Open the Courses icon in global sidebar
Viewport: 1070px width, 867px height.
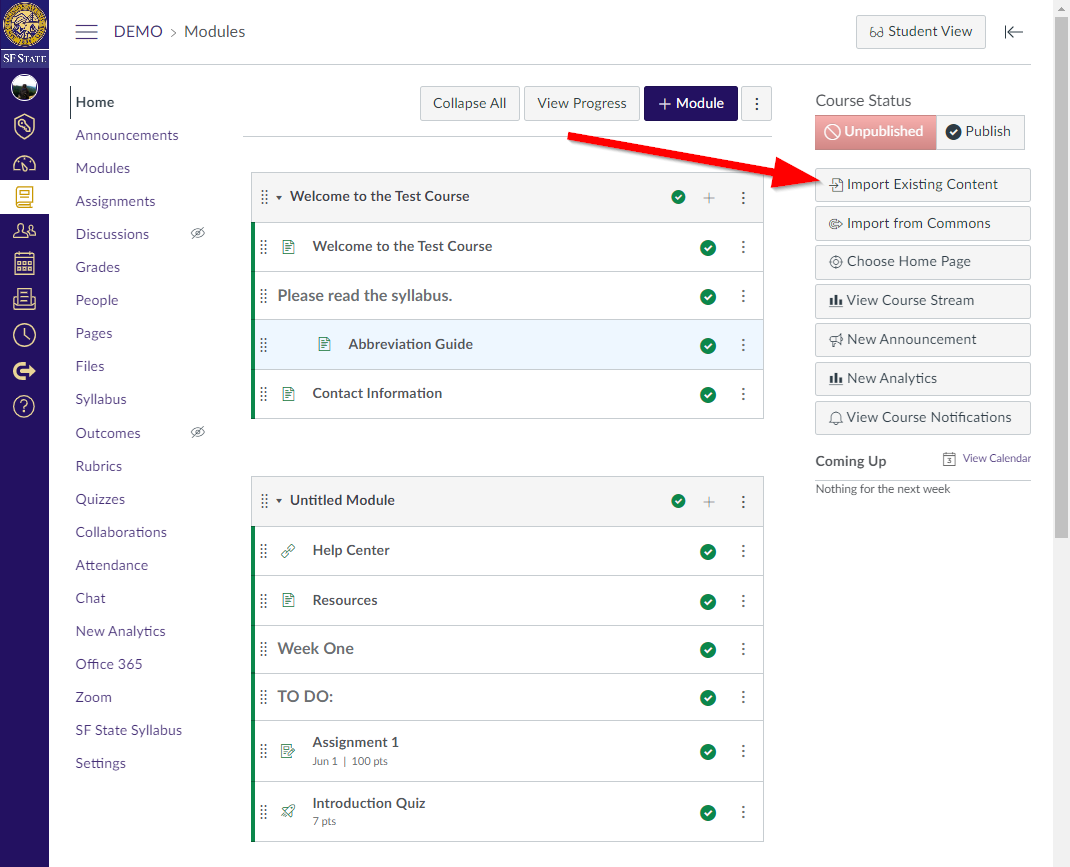pos(24,197)
